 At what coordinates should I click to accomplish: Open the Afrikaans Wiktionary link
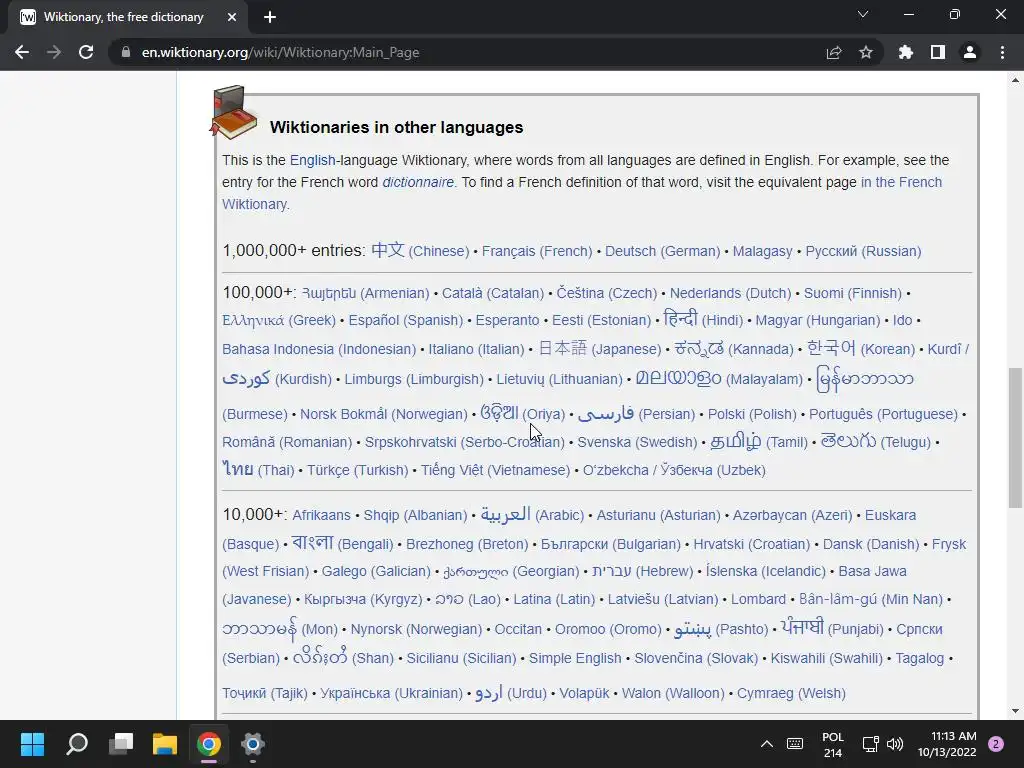321,516
